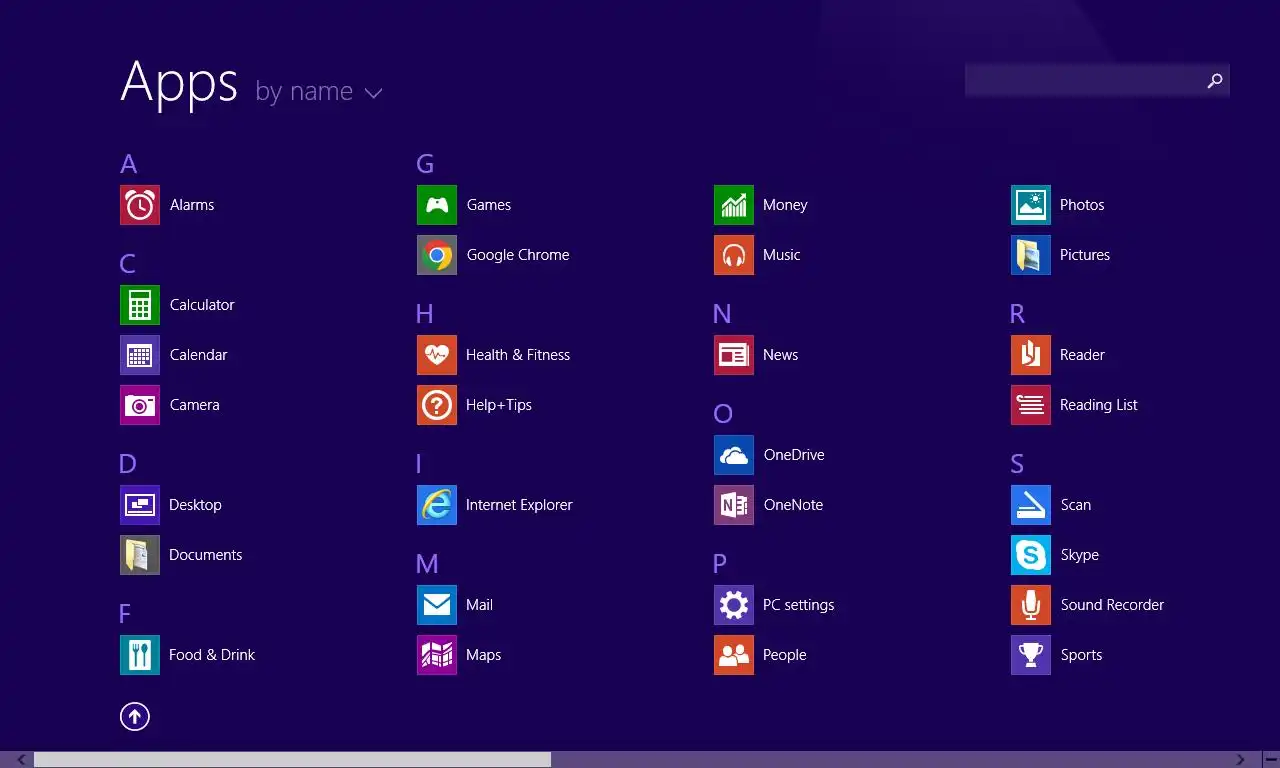Open the Alarms app tile
The image size is (1280, 768).
coord(140,205)
